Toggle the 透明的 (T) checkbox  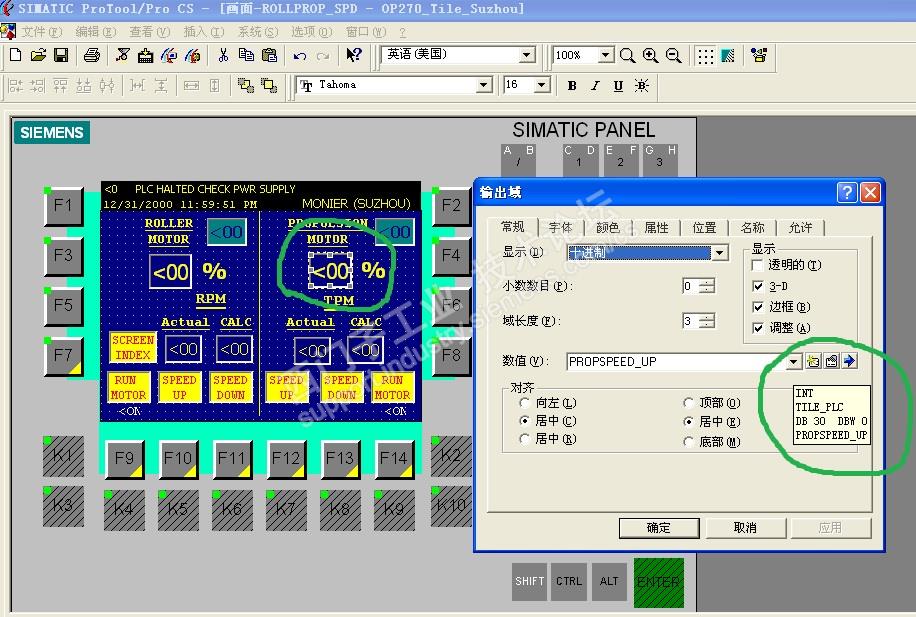coord(757,265)
